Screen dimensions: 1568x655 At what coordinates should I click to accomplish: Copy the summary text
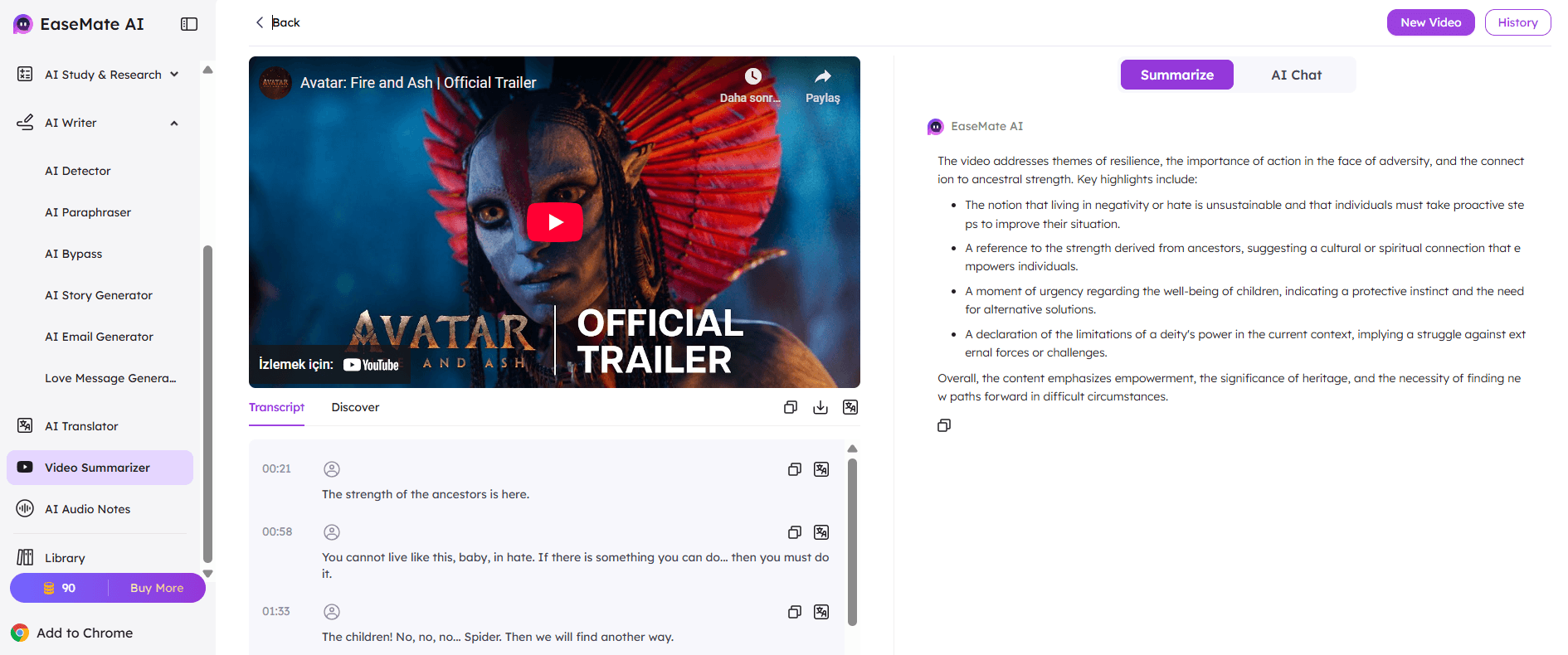tap(944, 425)
